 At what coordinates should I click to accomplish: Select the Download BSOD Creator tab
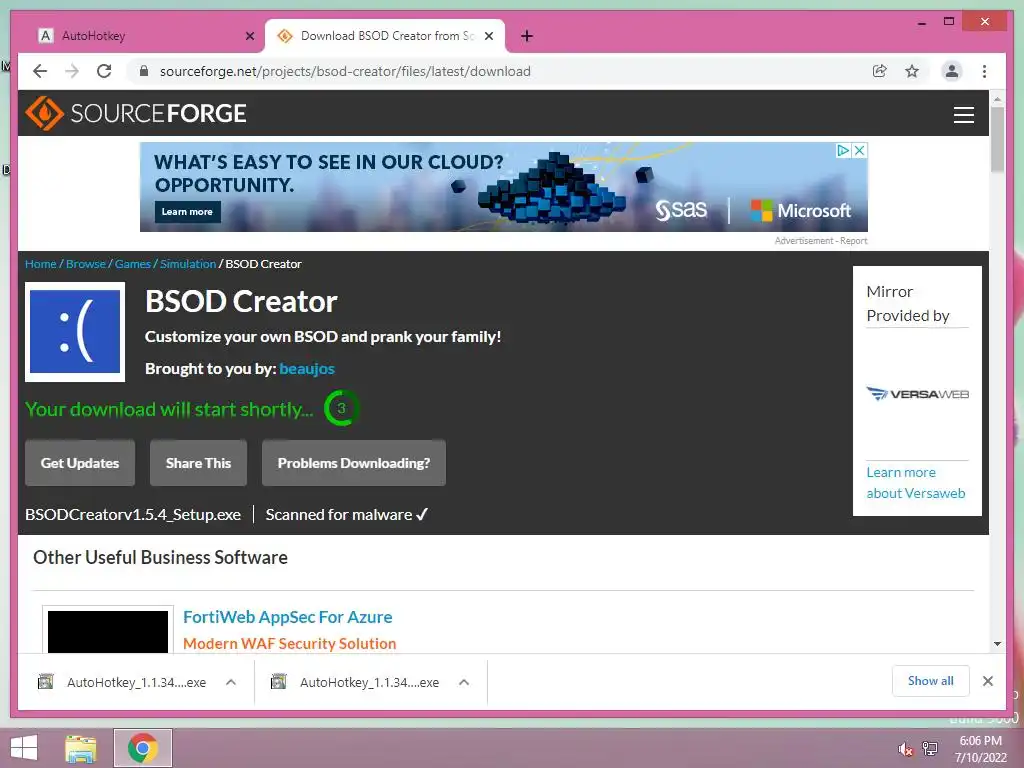(x=384, y=36)
